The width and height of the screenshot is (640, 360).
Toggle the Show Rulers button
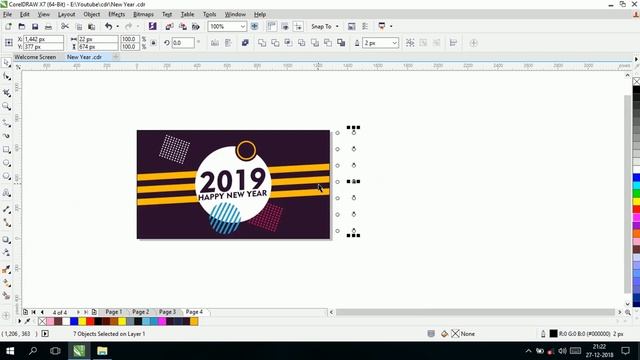click(271, 27)
